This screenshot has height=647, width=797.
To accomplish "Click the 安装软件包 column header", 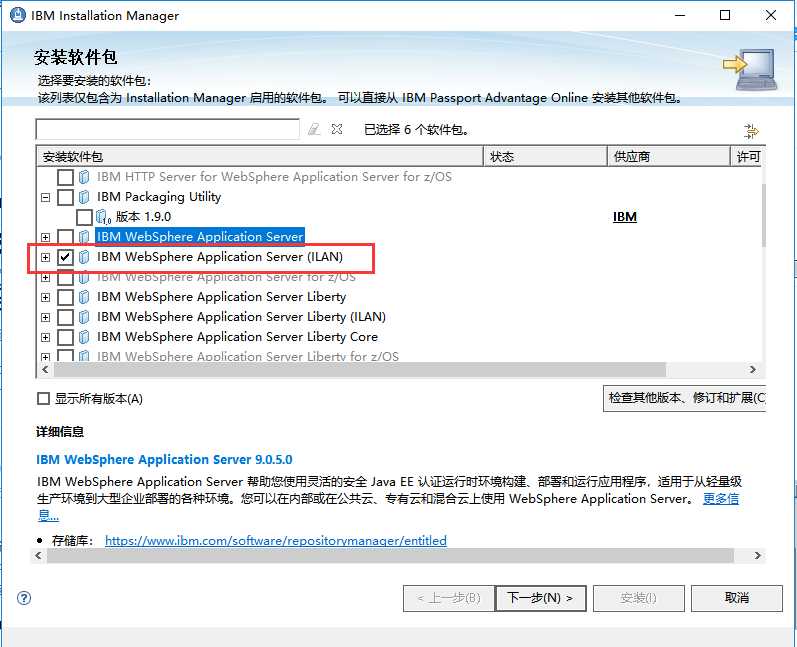I will 260,157.
